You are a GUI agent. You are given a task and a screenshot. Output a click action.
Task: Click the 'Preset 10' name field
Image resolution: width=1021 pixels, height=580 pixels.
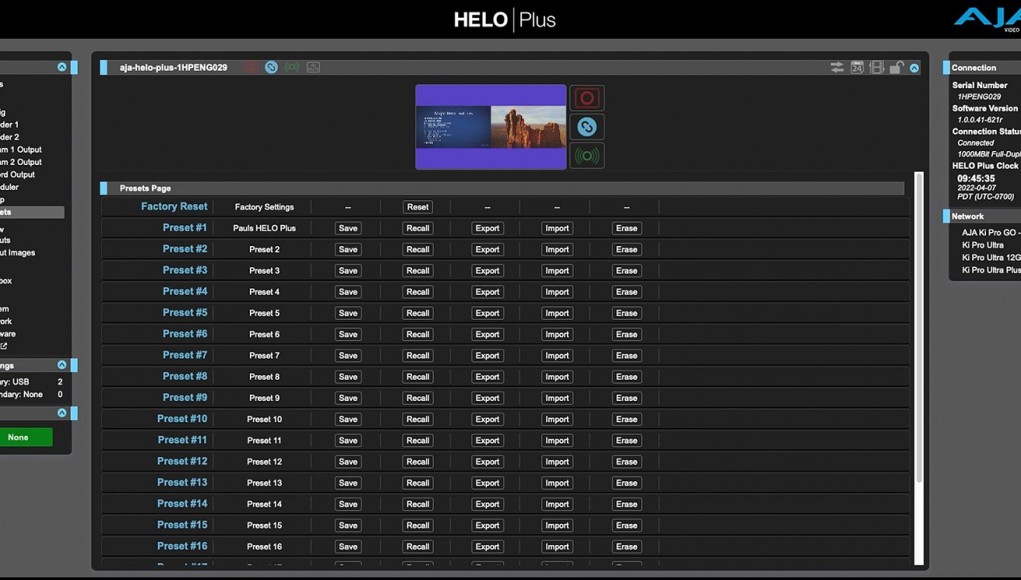click(x=264, y=419)
